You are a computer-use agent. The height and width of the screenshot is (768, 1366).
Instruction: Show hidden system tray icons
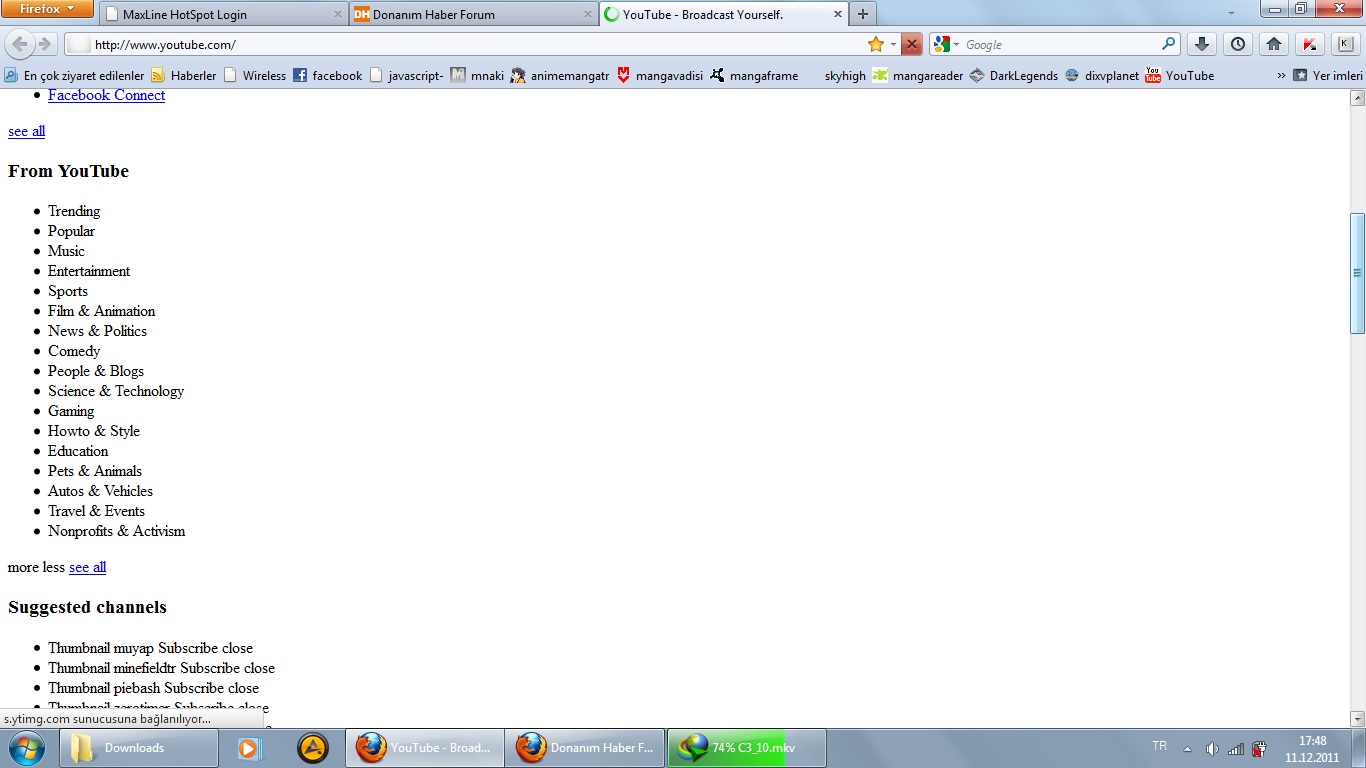(x=1187, y=748)
